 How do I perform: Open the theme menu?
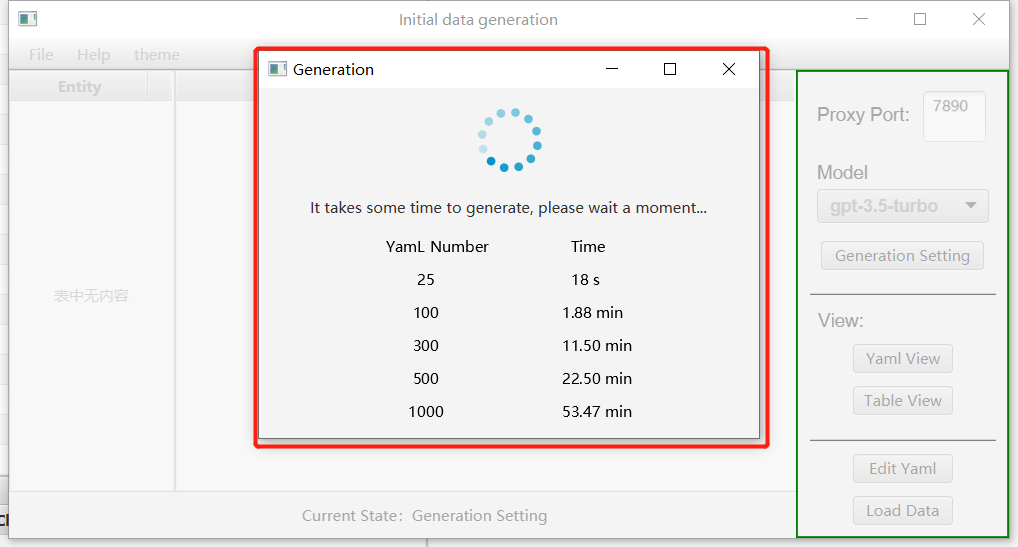(x=157, y=55)
